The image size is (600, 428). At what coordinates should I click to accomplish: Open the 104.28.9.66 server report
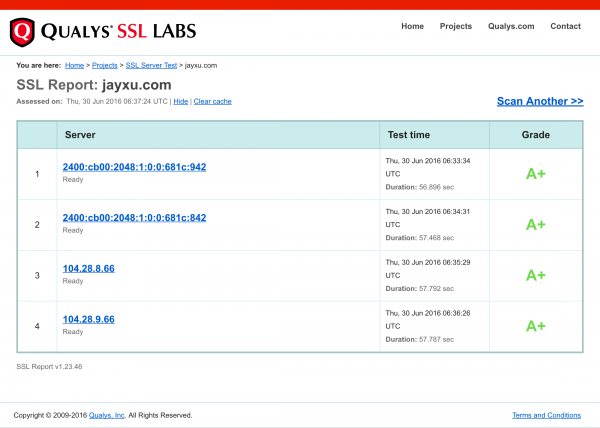pos(88,320)
